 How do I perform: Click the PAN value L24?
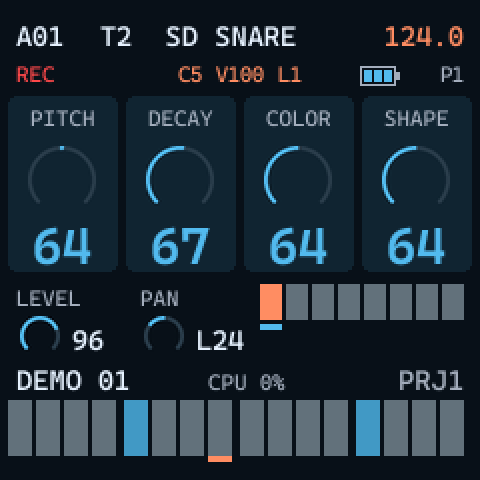(x=220, y=340)
